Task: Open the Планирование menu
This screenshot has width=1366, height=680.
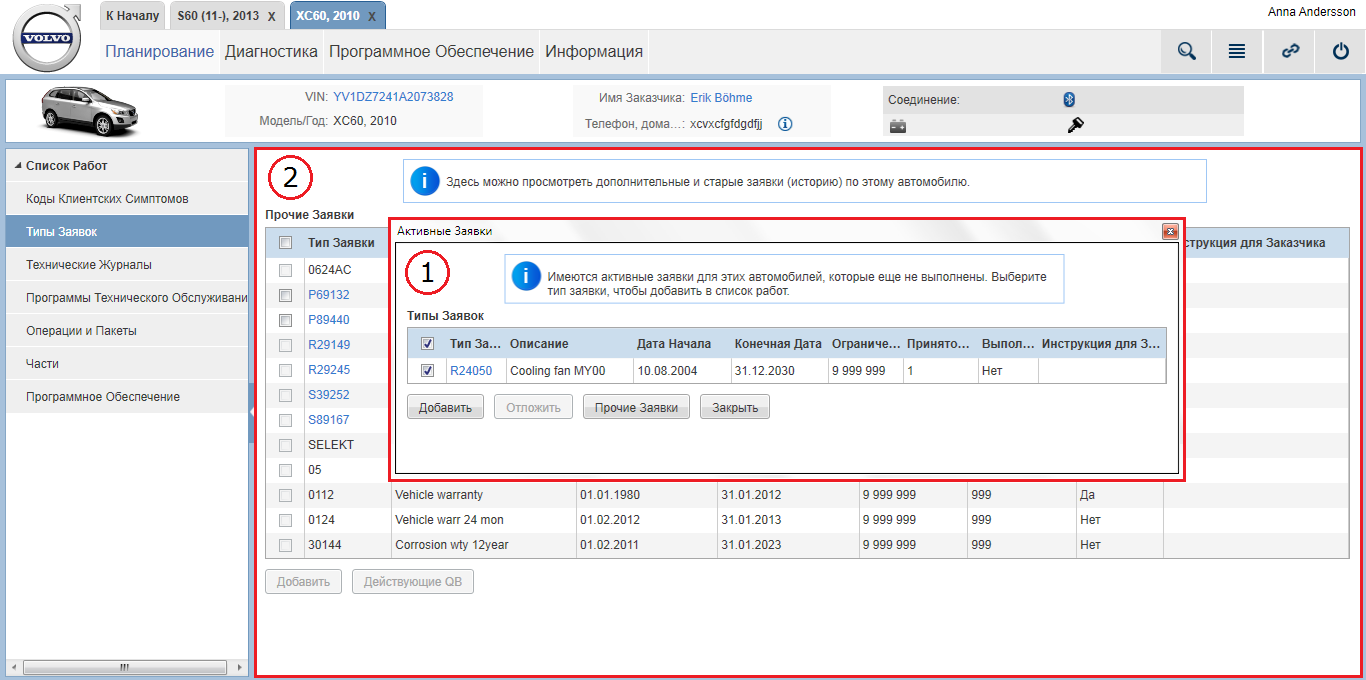Action: click(160, 52)
